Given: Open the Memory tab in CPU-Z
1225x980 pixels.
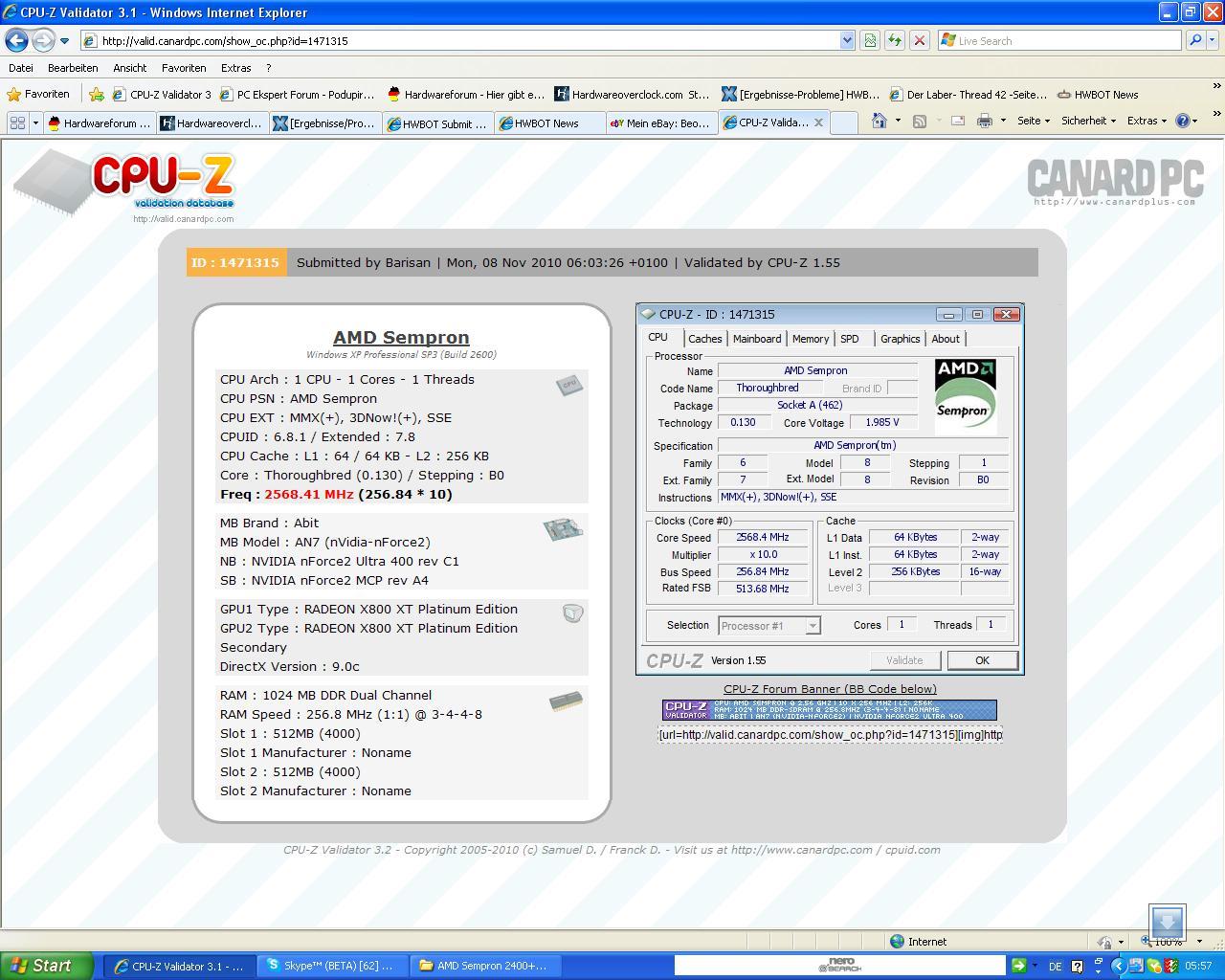Looking at the screenshot, I should click(811, 339).
